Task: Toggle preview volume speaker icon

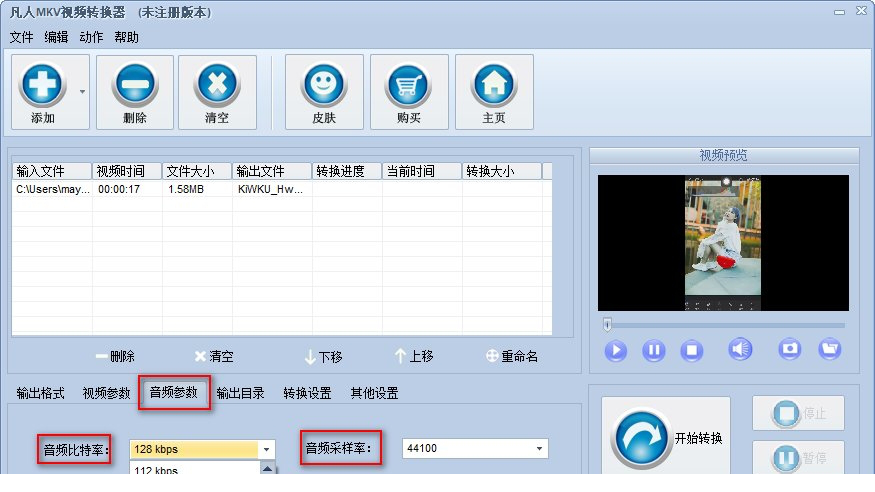Action: point(741,350)
